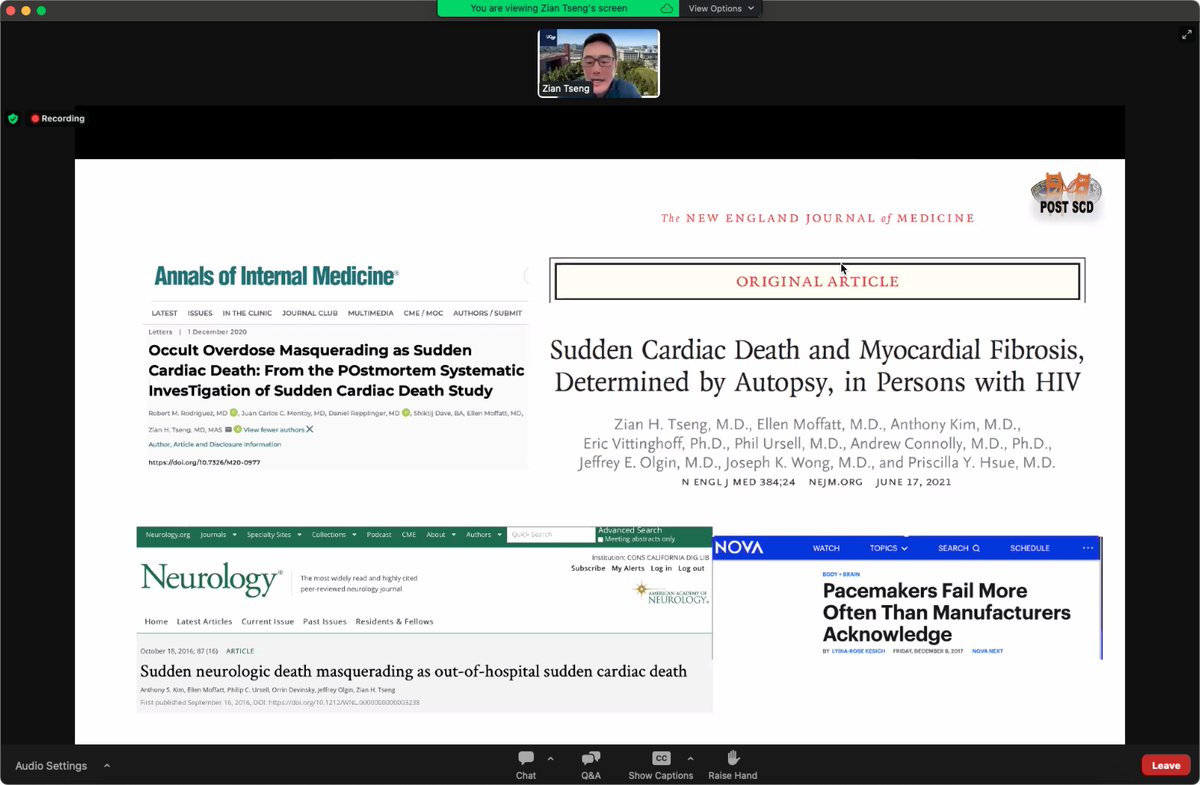1200x785 pixels.
Task: Leave the meeting
Action: (x=1166, y=765)
